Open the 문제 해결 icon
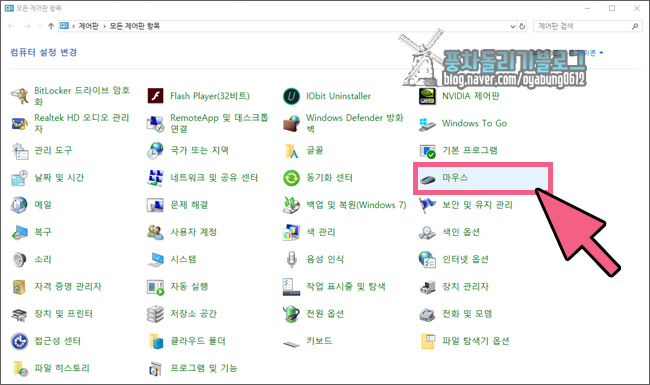This screenshot has width=650, height=385. (155, 205)
